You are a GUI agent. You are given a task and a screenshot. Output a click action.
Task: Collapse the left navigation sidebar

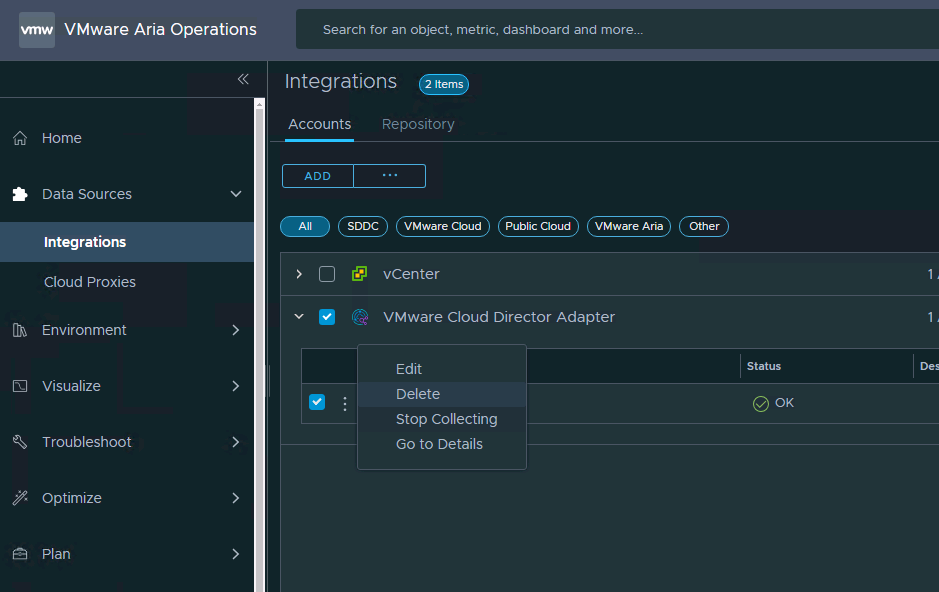pos(242,79)
